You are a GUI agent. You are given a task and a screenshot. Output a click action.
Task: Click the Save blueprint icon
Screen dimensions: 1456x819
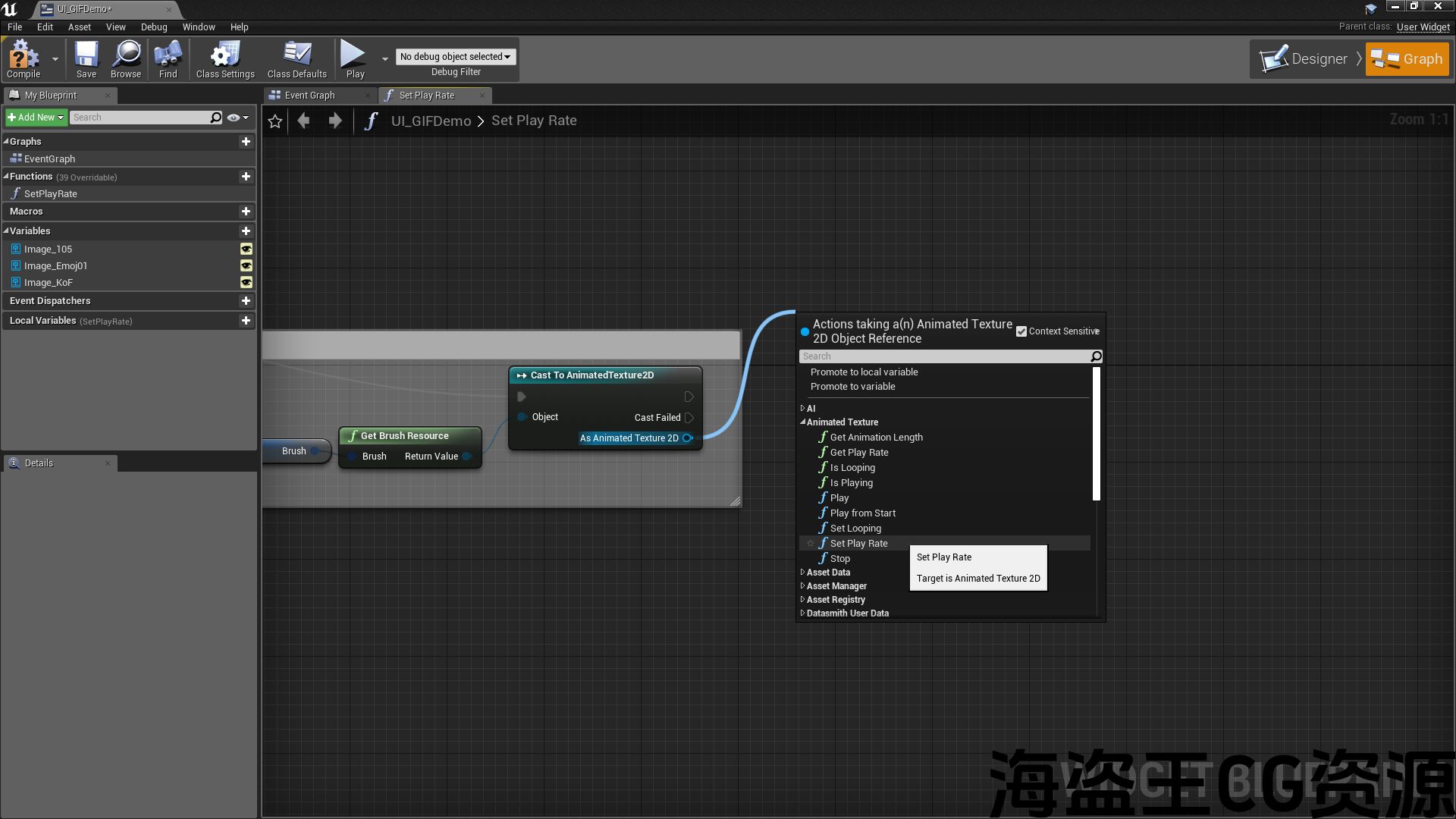tap(86, 59)
